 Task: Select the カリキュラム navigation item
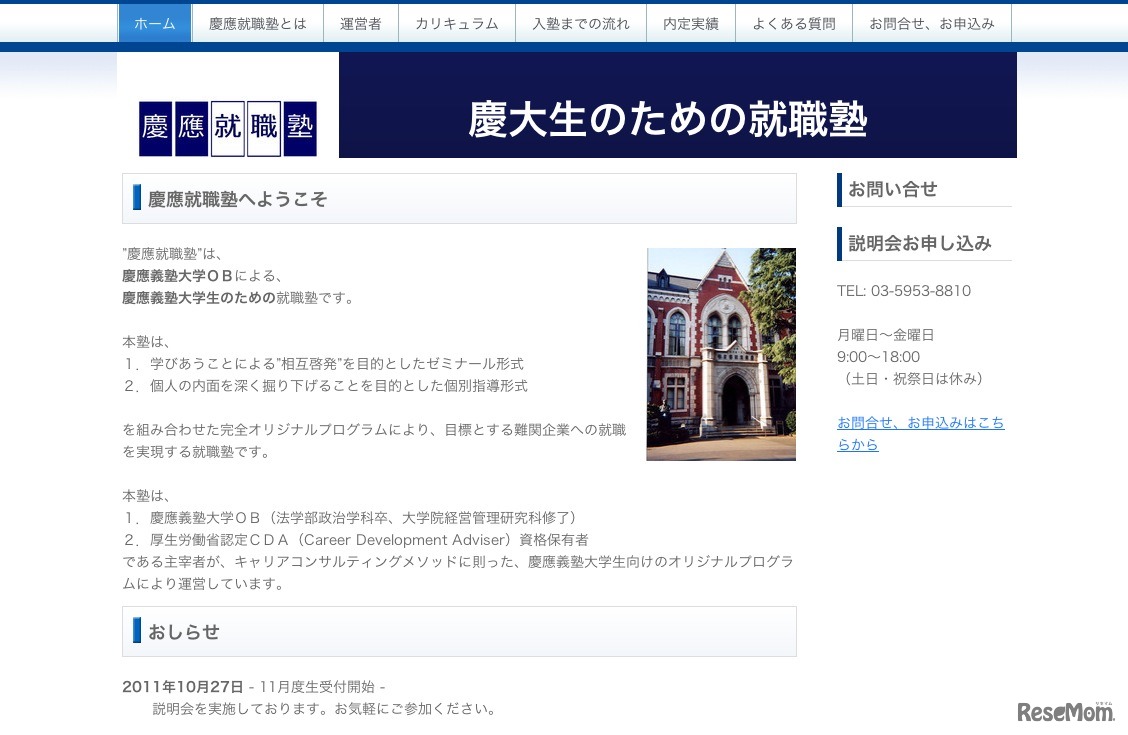(456, 24)
